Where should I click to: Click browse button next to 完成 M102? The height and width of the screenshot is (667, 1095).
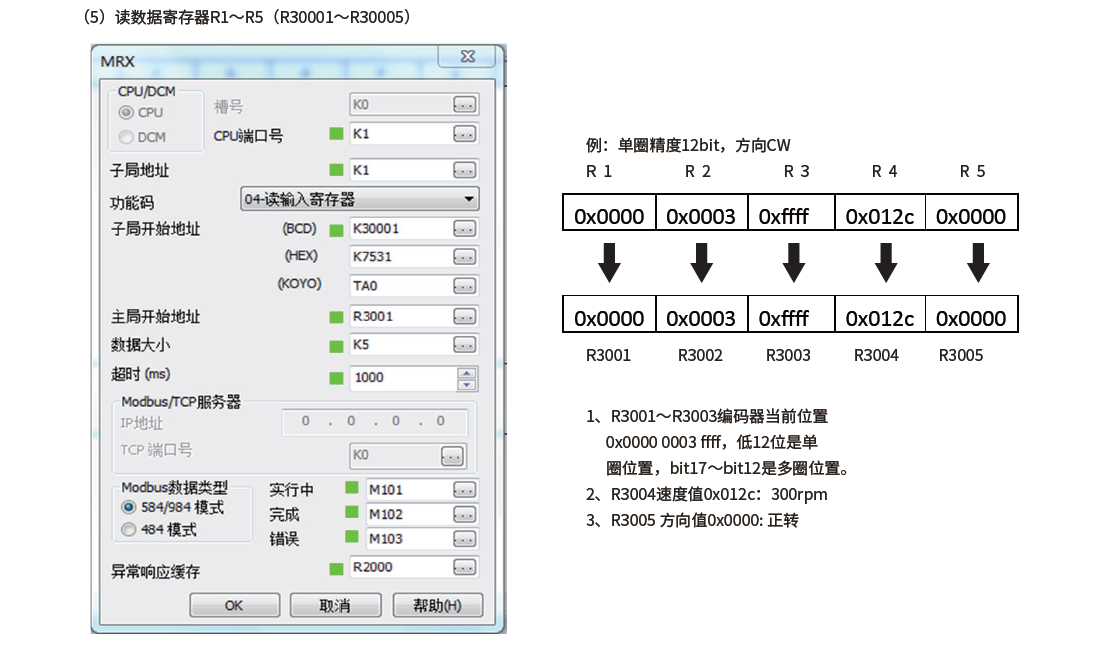point(465,515)
